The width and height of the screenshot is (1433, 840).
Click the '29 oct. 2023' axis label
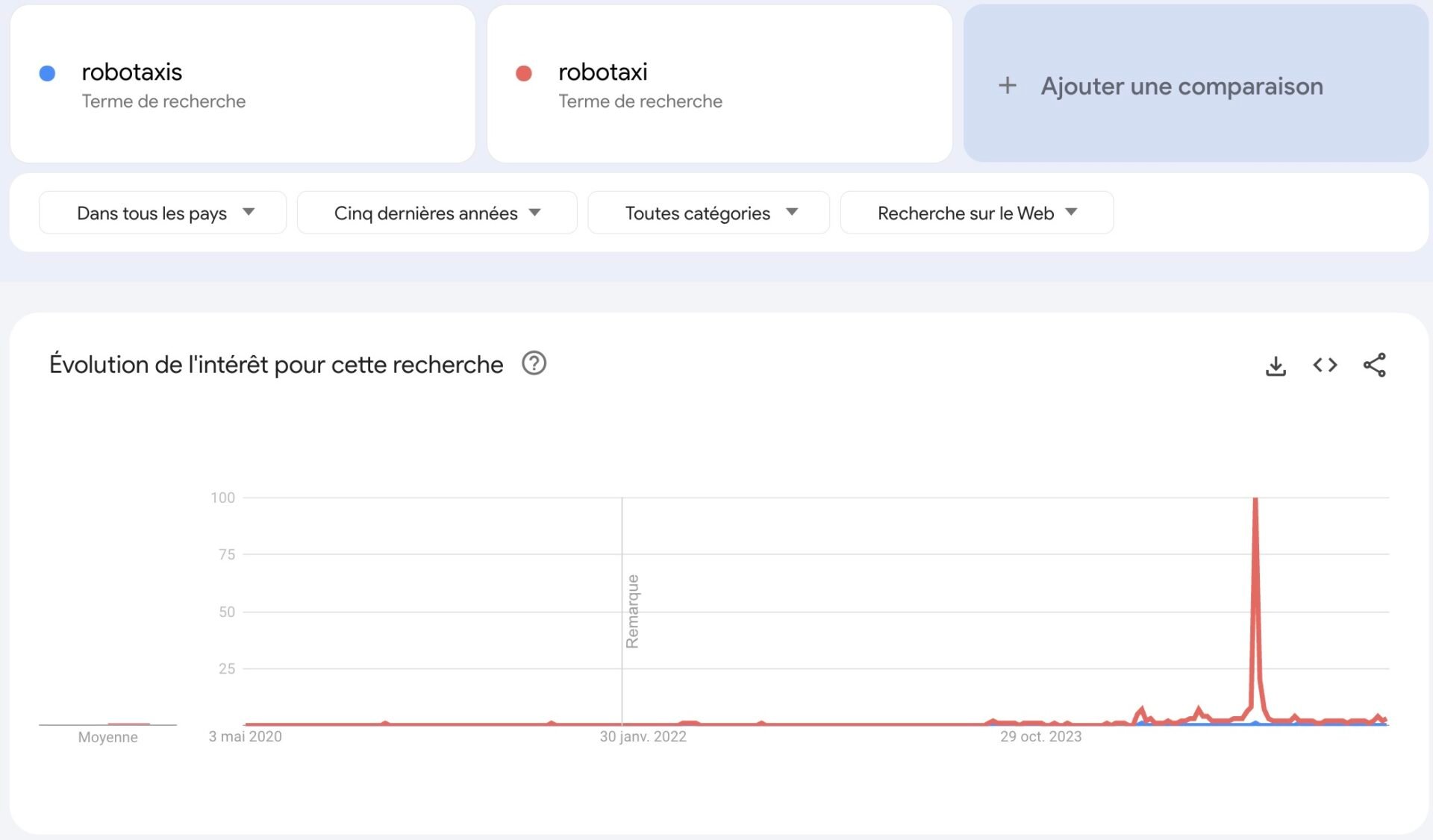pos(1040,737)
